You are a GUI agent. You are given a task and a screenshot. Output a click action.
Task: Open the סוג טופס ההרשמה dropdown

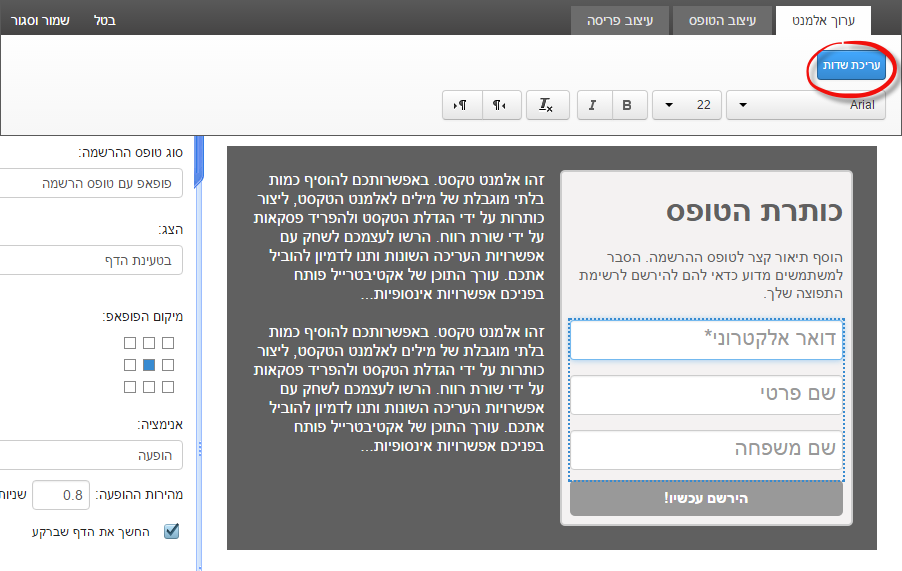(x=91, y=183)
